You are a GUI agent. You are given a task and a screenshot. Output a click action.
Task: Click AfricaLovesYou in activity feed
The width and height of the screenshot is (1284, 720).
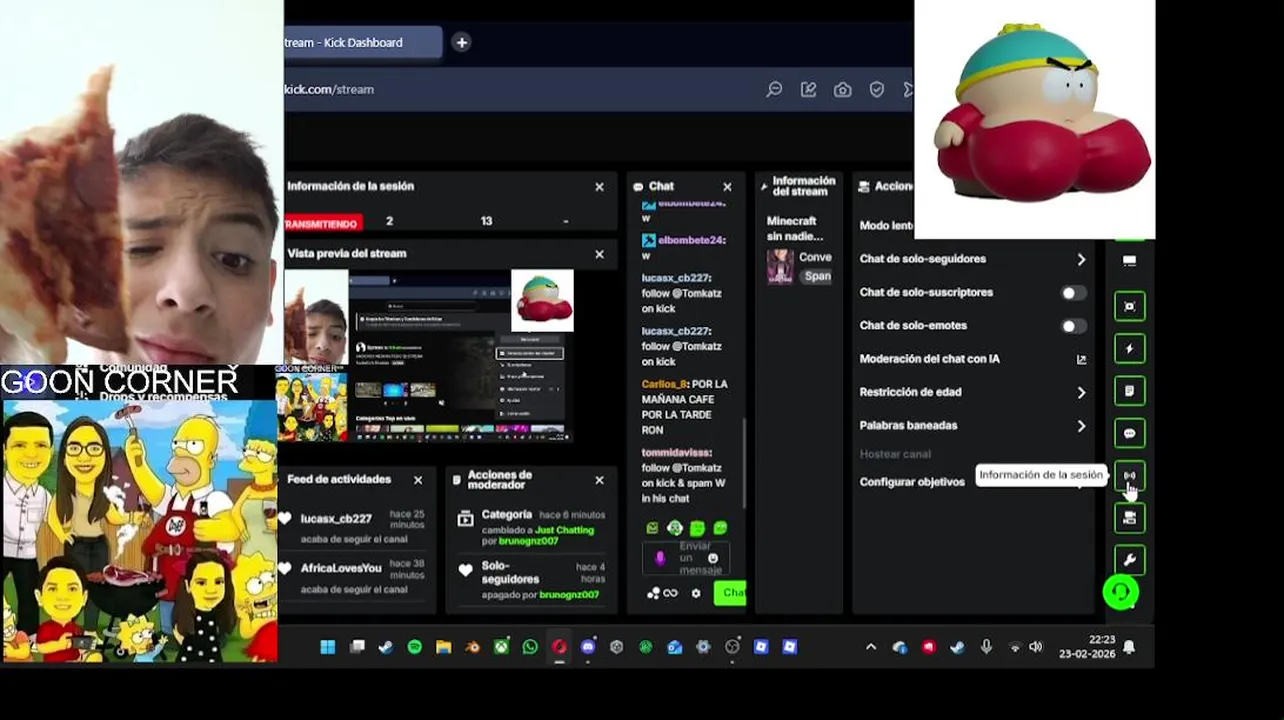click(341, 568)
